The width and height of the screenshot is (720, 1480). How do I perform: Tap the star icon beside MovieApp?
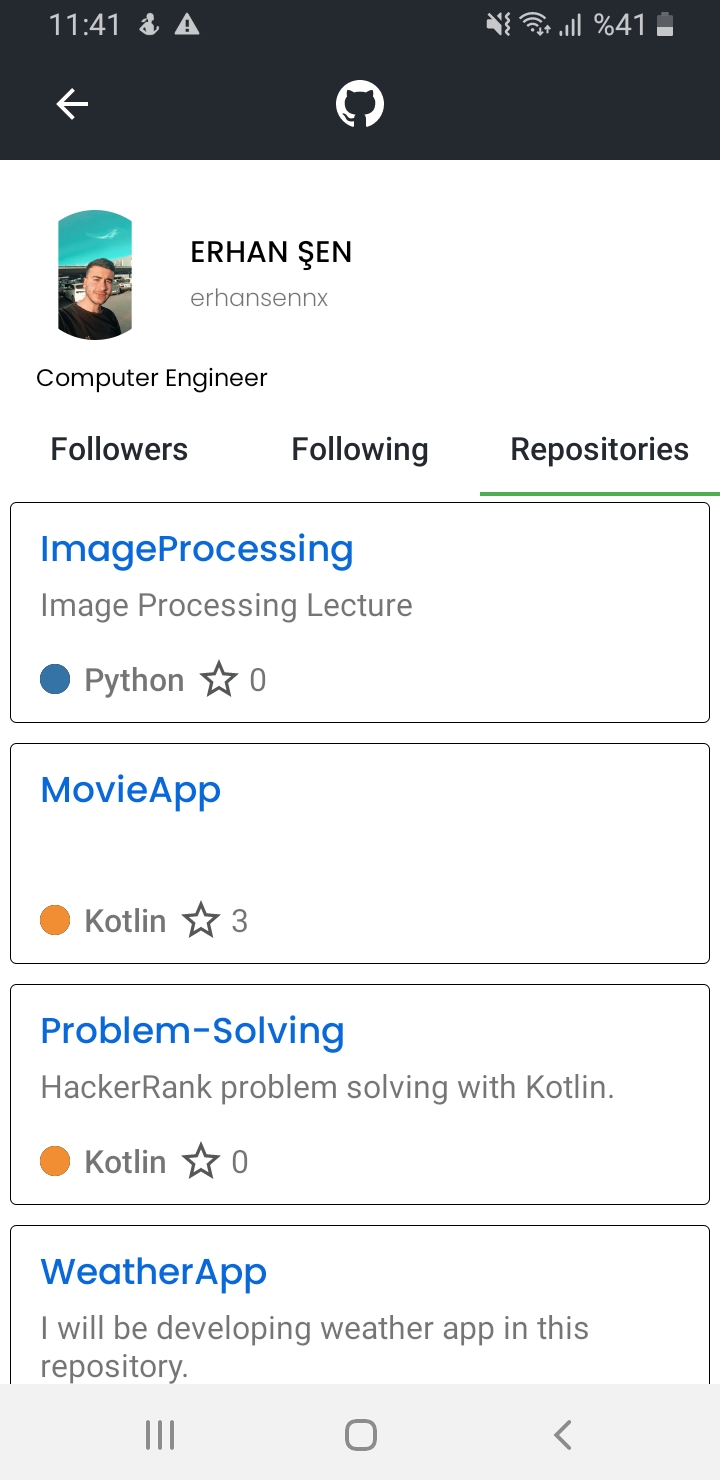[203, 920]
